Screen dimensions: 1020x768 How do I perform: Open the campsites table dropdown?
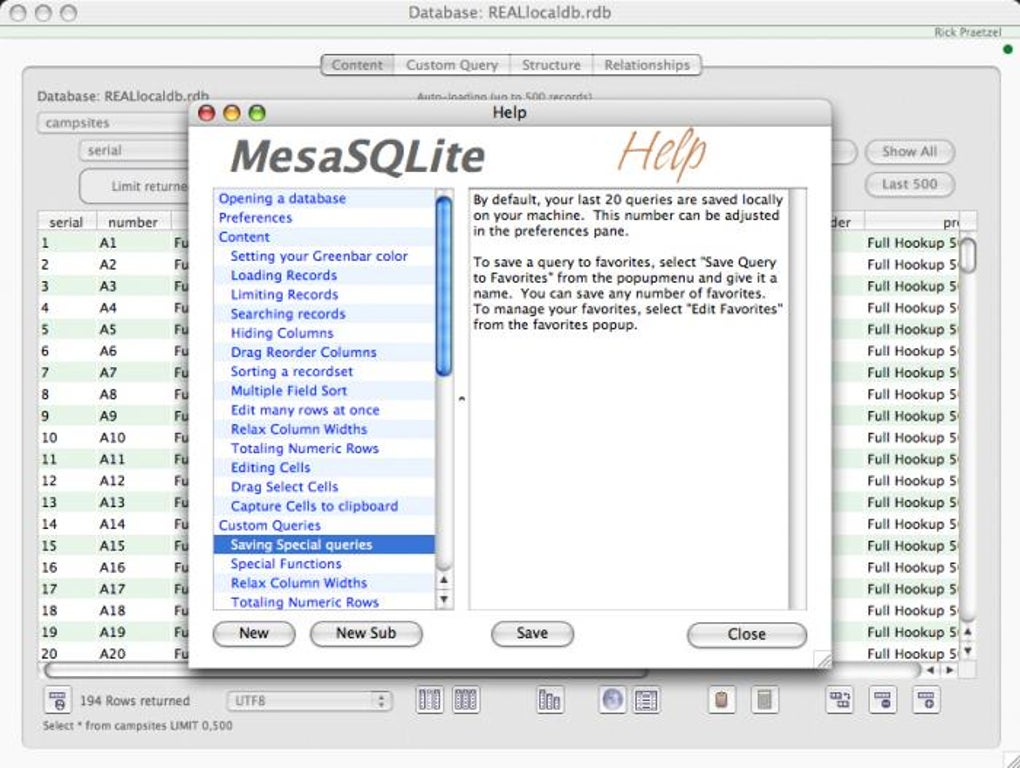coord(114,123)
